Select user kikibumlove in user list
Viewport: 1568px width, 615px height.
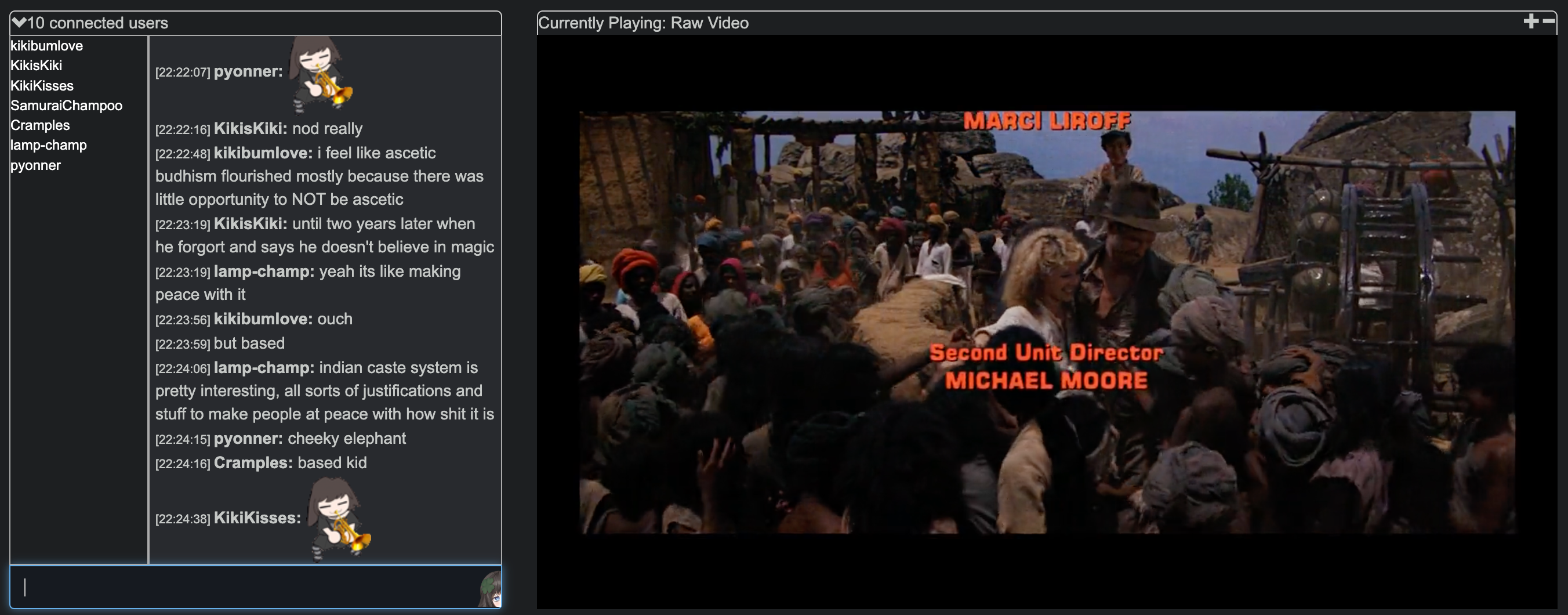[x=47, y=46]
